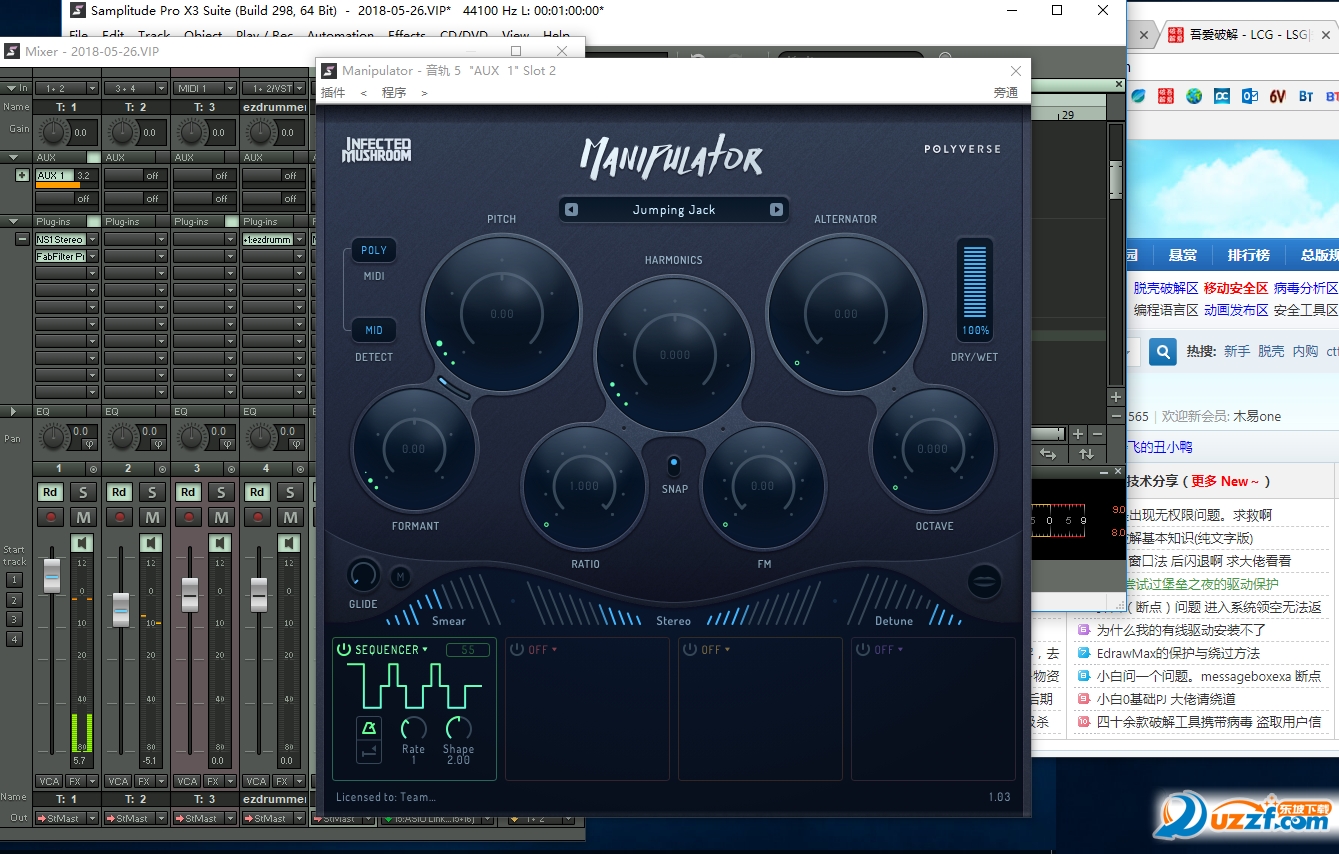Click the monitor speaker icon on track 1
Screen dimensions: 1339x854
click(82, 543)
